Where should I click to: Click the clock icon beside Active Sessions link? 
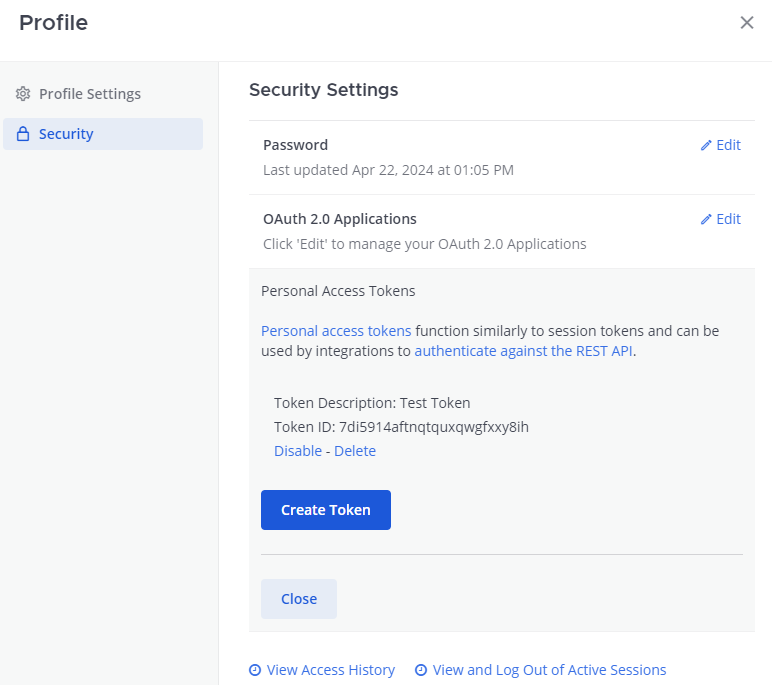point(421,670)
